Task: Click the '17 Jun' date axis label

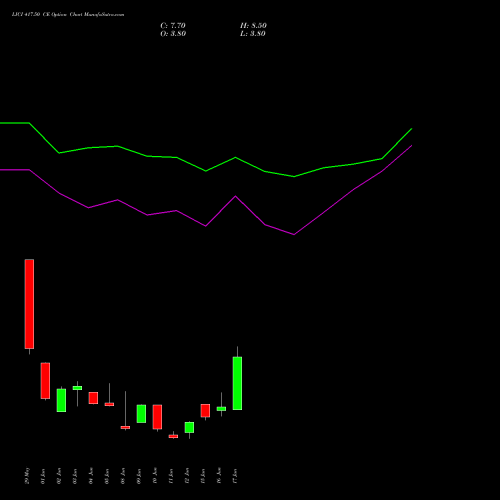Action: click(x=235, y=476)
